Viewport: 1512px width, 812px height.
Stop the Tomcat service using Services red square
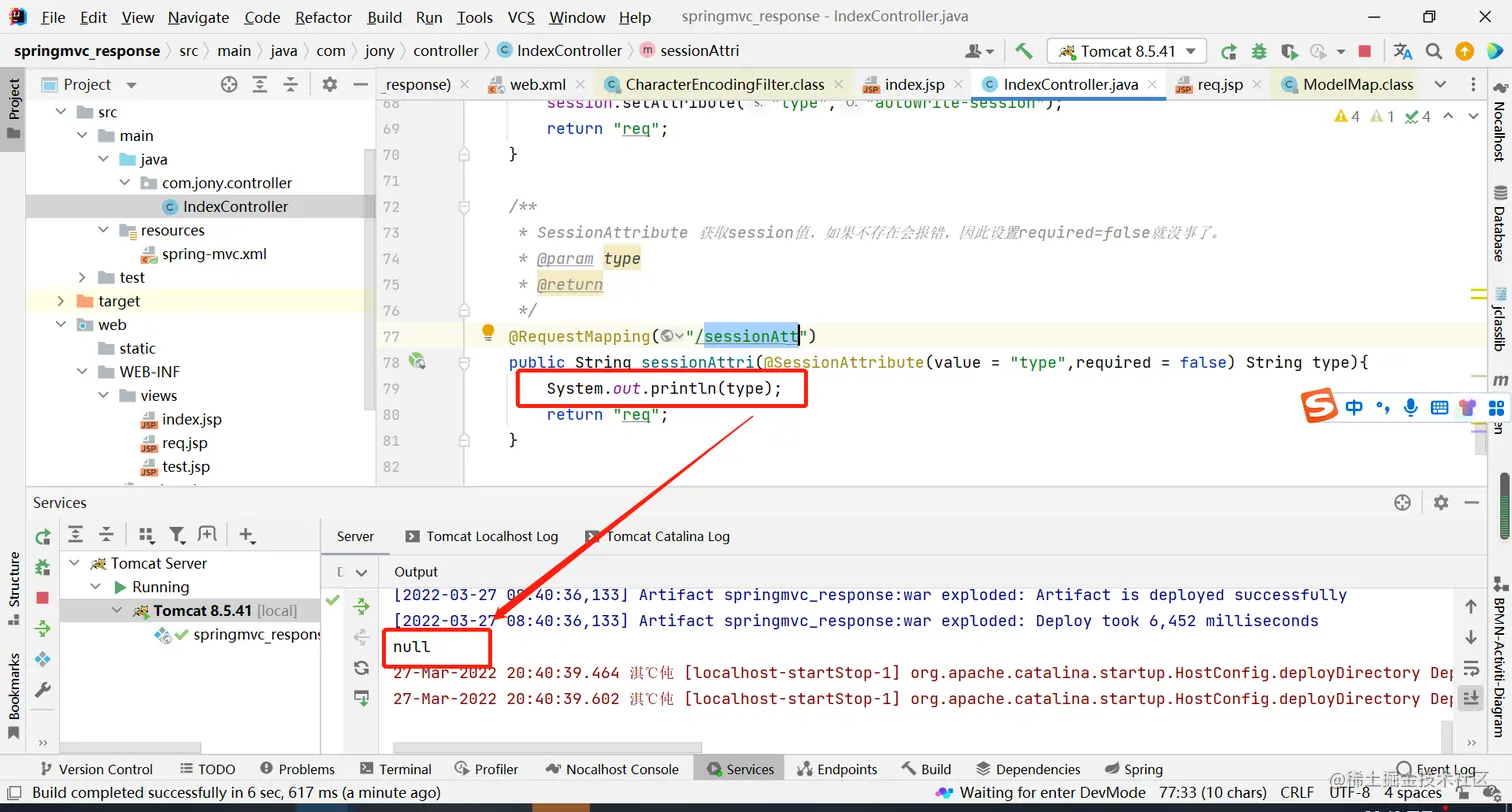coord(42,597)
